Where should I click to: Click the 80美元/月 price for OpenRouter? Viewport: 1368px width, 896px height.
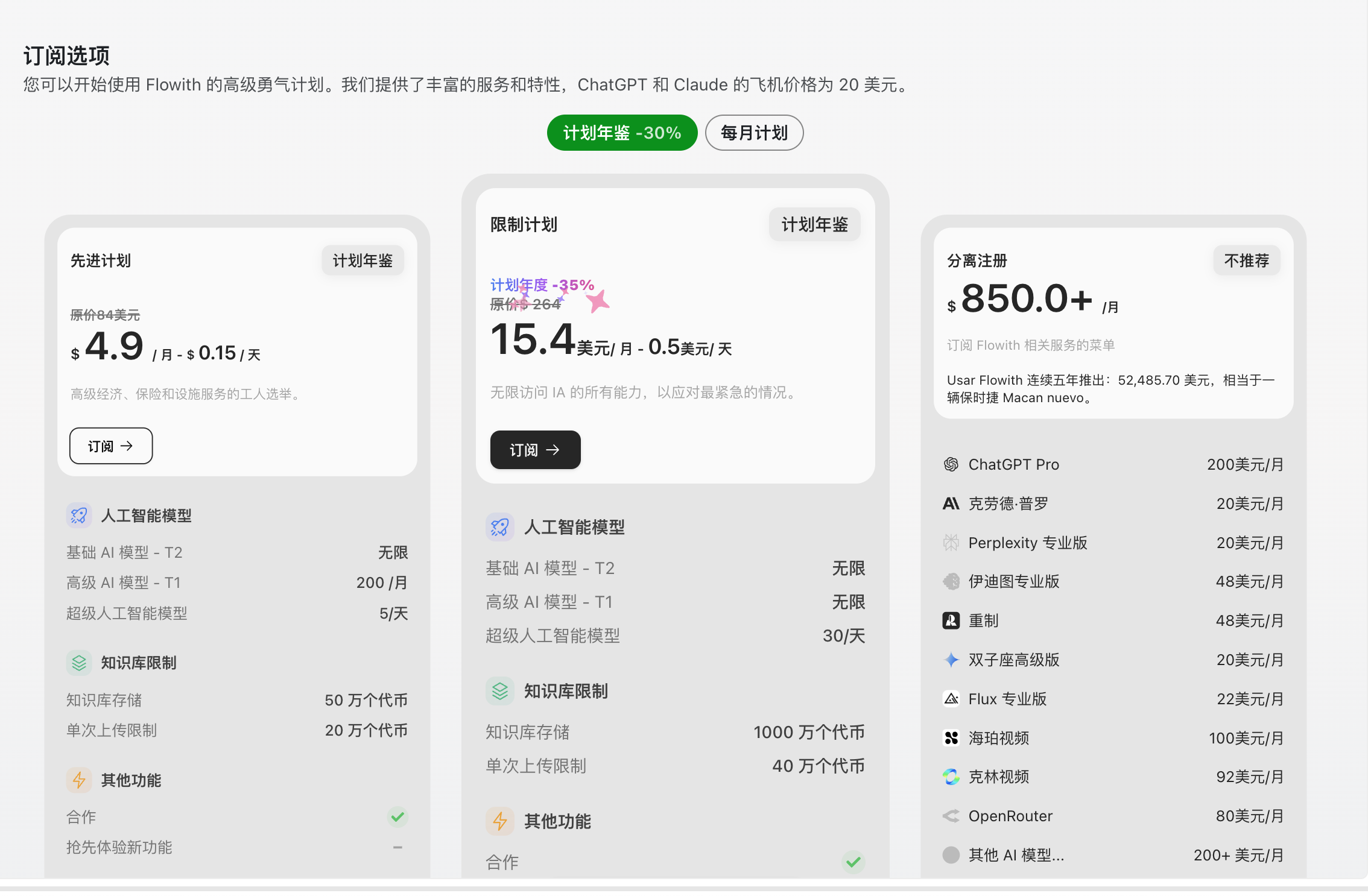click(1249, 816)
